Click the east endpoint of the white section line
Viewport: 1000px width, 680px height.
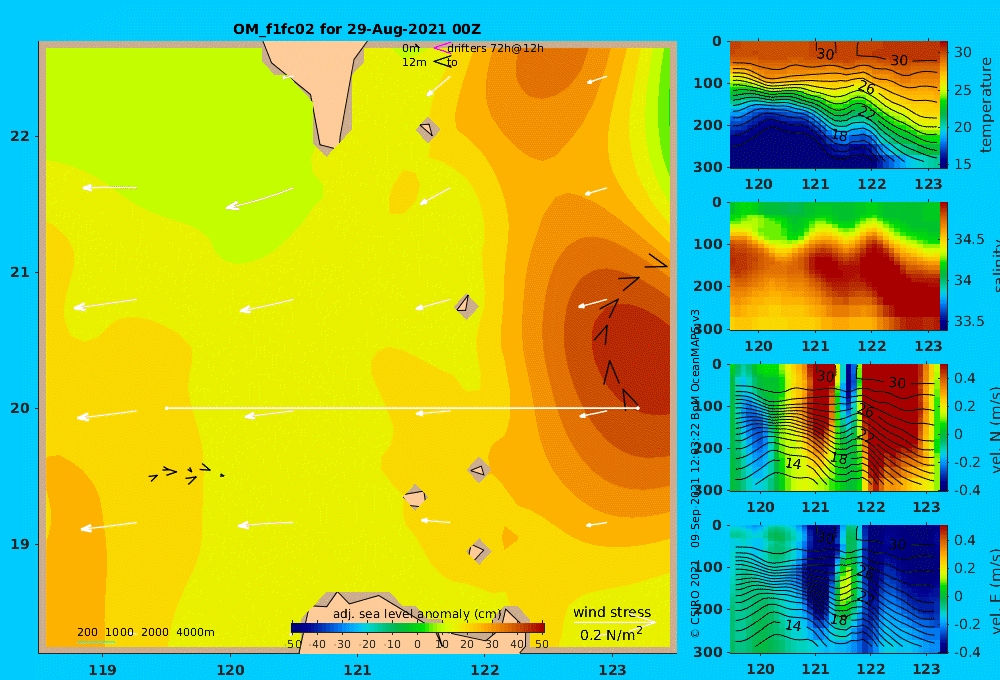[x=637, y=408]
